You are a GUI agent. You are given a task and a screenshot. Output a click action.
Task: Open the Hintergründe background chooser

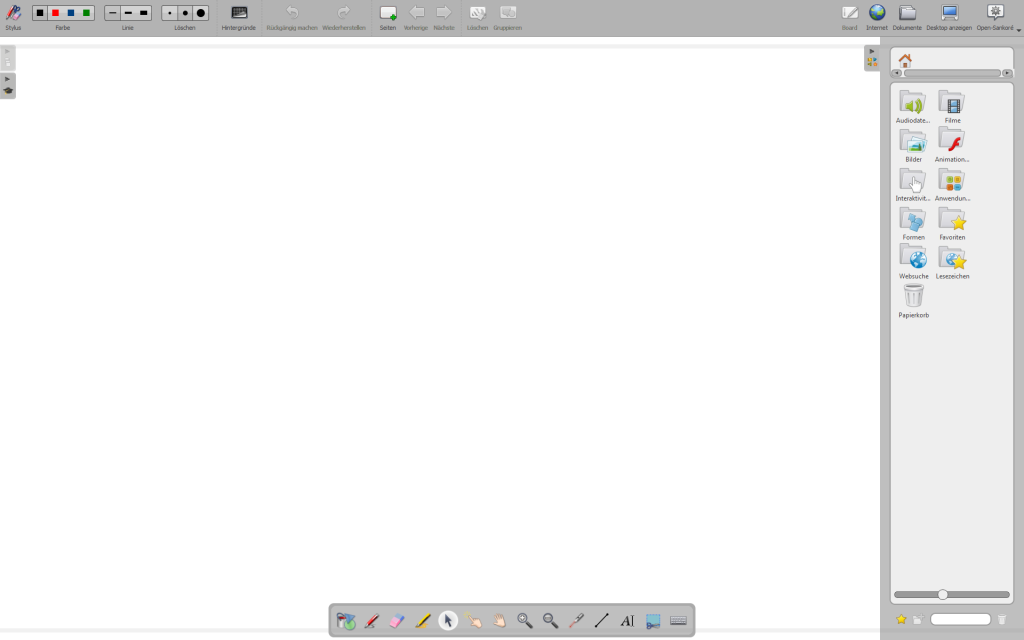[239, 16]
